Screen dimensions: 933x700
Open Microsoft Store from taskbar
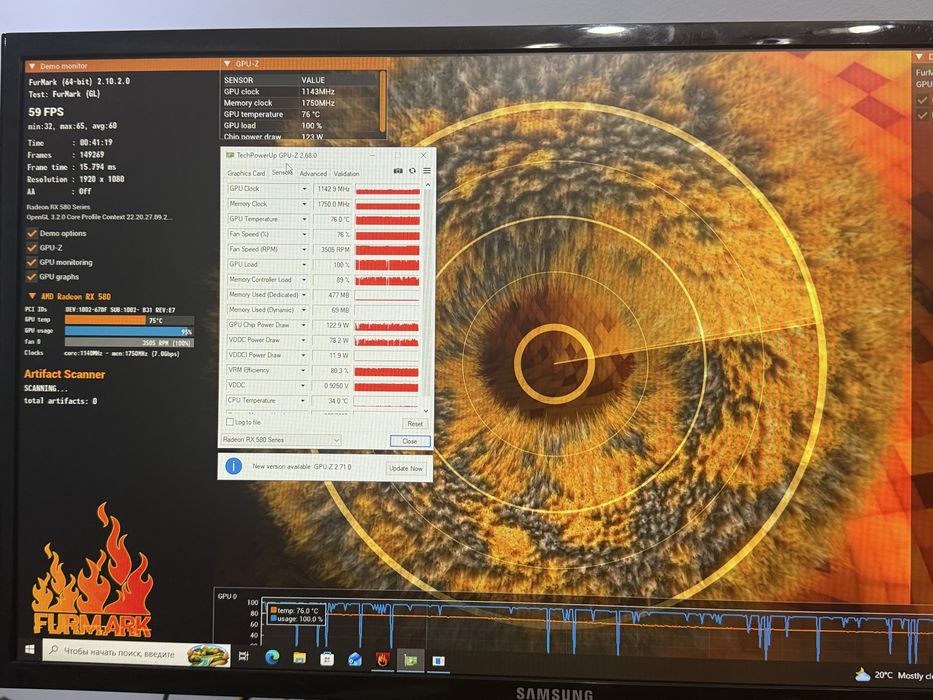click(x=327, y=659)
